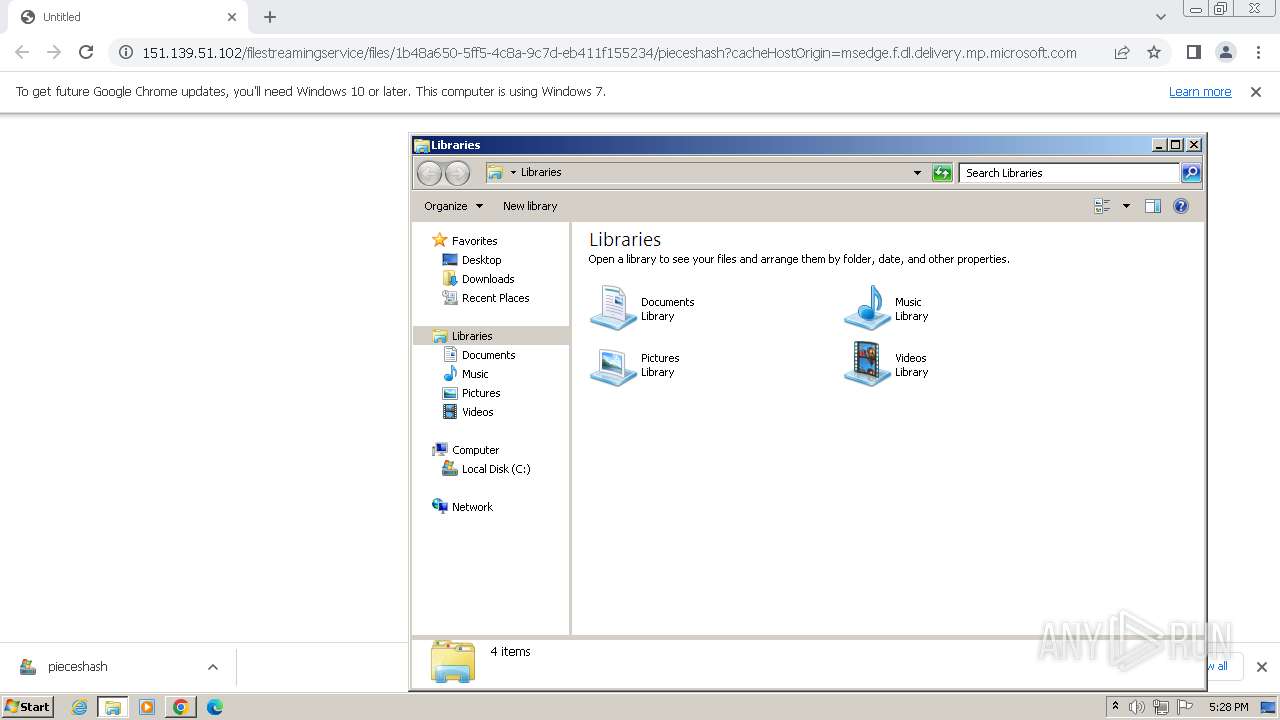Open the Music library icon

click(867, 307)
